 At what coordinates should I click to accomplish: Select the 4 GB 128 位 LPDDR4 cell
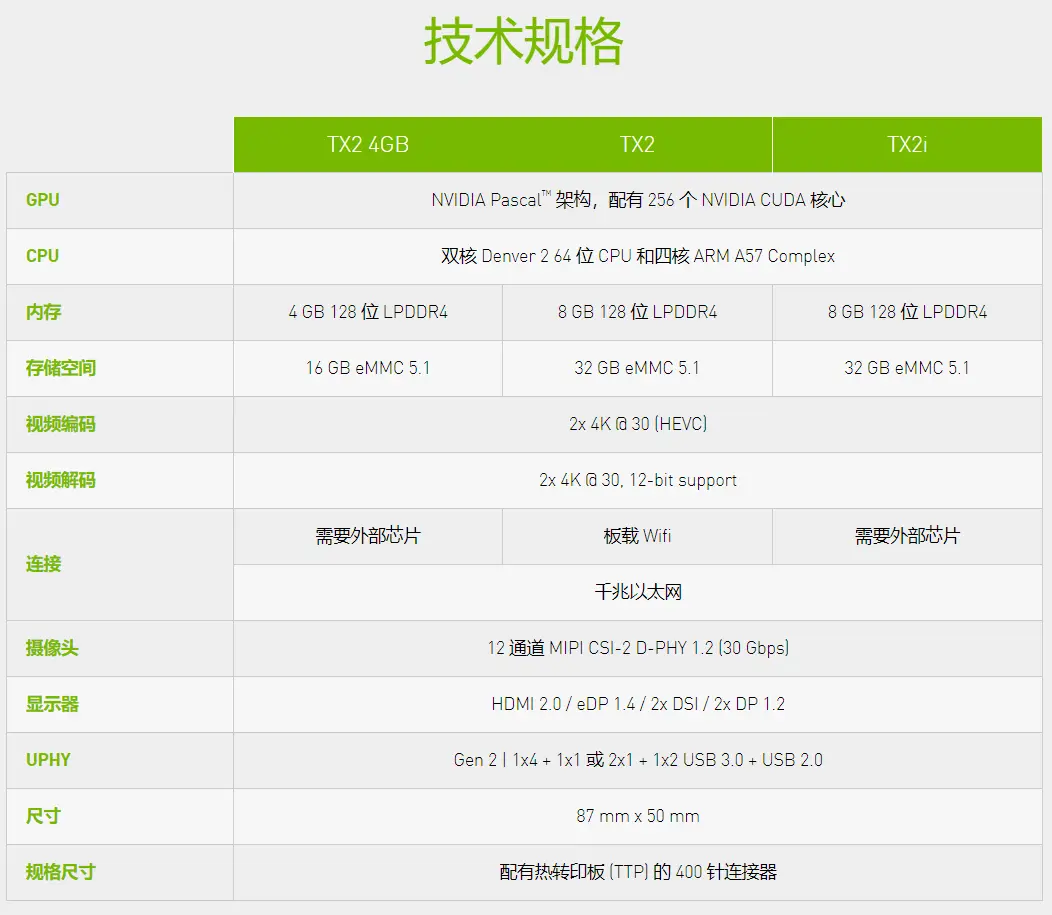pyautogui.click(x=367, y=312)
